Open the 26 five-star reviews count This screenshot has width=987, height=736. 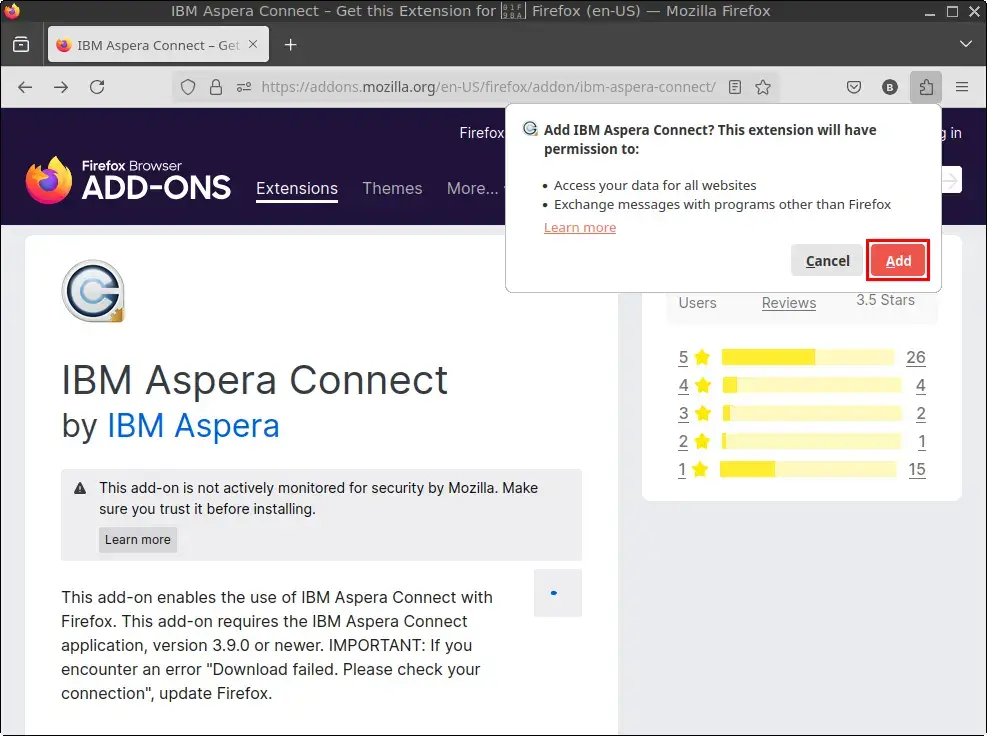point(915,358)
